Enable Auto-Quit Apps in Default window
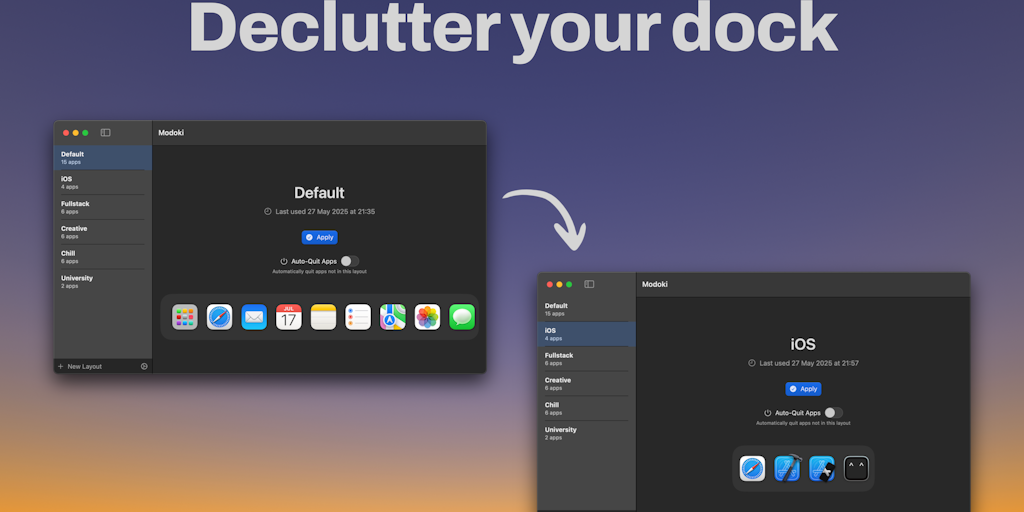This screenshot has height=512, width=1024. click(349, 261)
